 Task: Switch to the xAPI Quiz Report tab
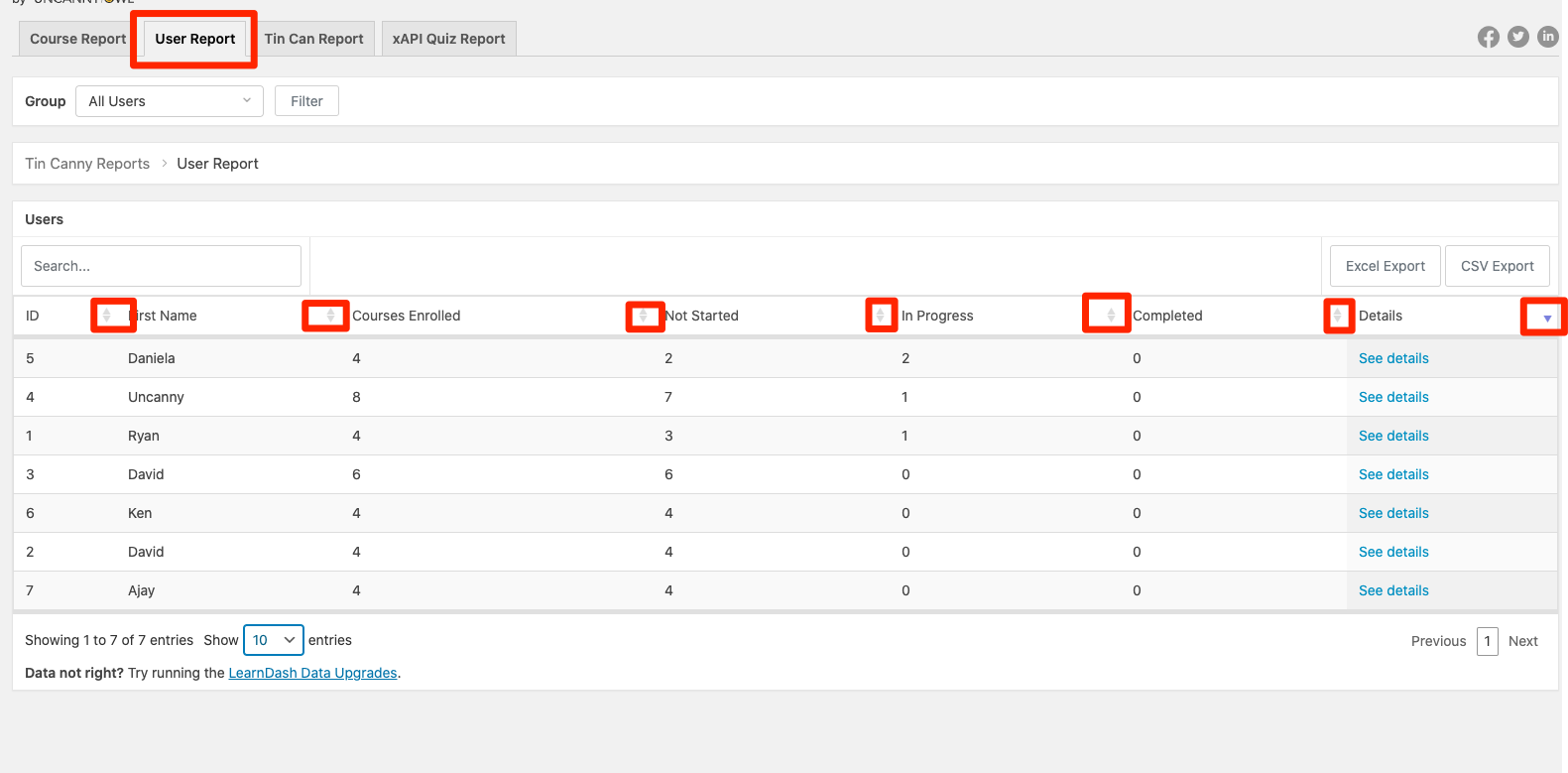click(x=448, y=39)
